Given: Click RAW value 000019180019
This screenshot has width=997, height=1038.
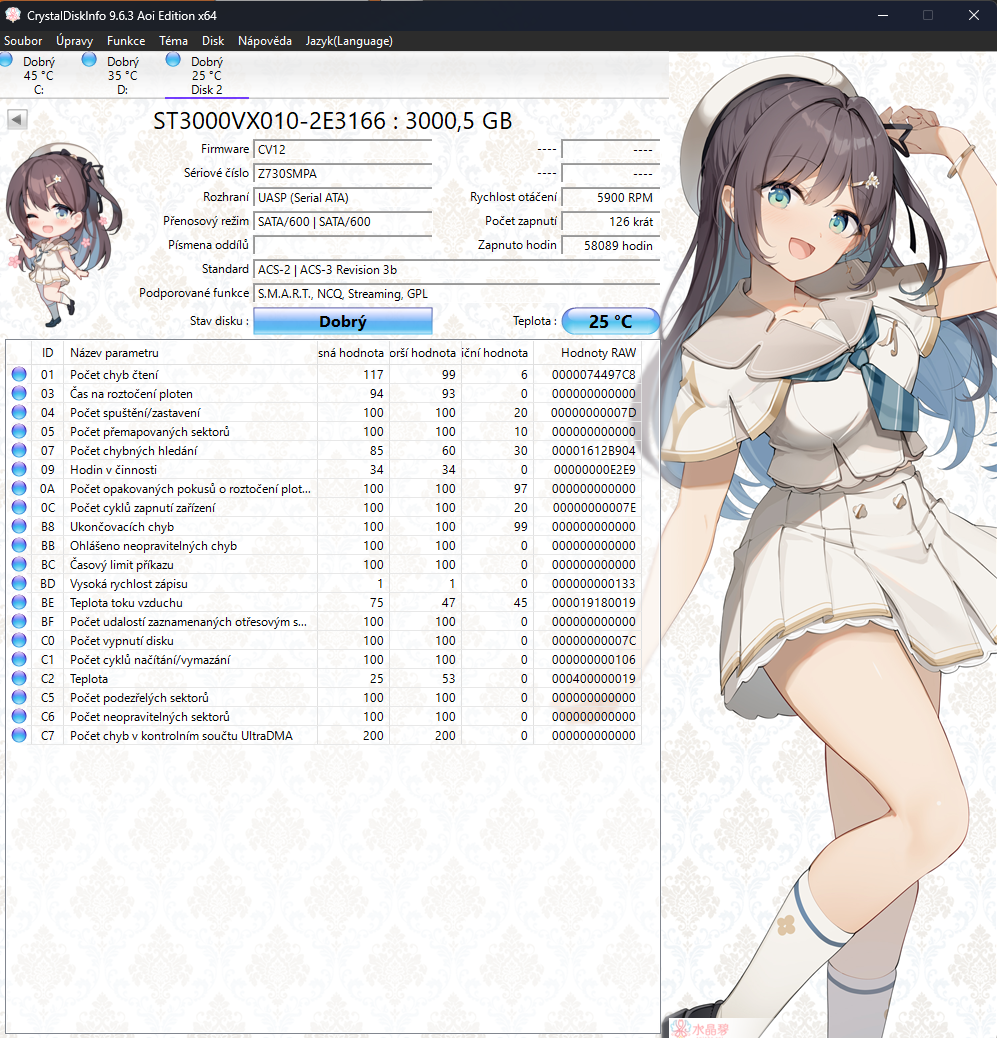Looking at the screenshot, I should coord(594,603).
